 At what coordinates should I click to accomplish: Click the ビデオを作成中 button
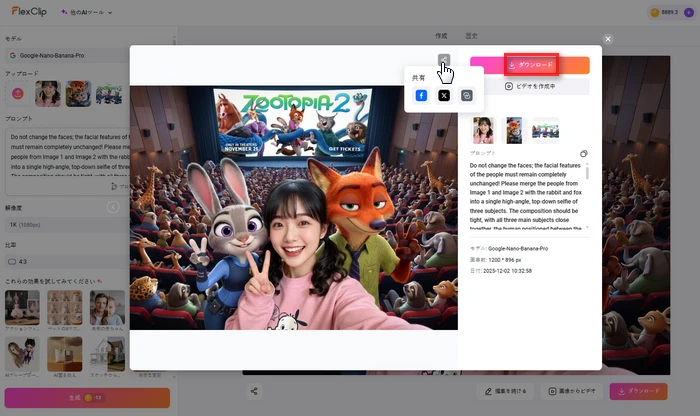[530, 86]
